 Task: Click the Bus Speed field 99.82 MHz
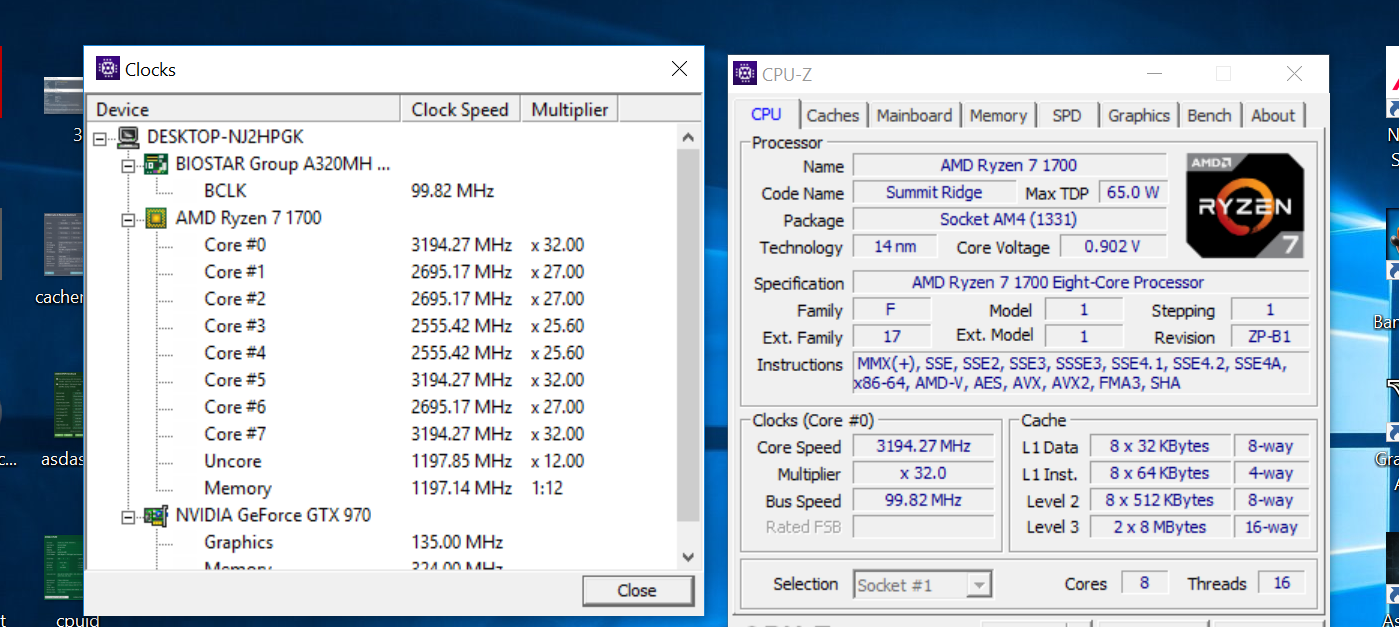(923, 500)
